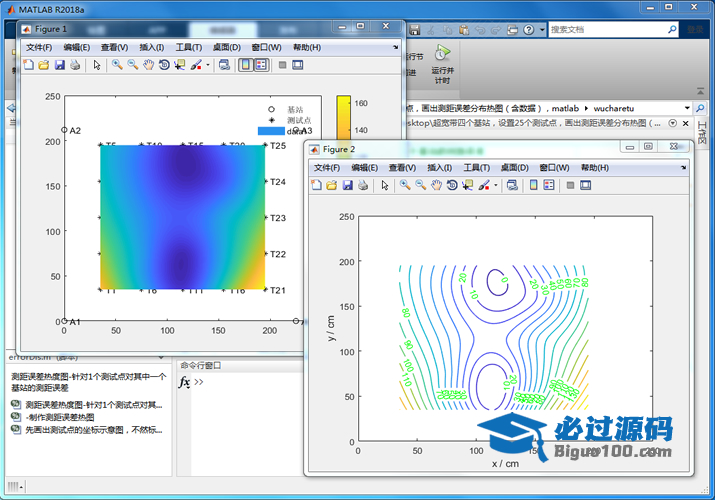Open 文件(F) menu in Figure 1
This screenshot has height=500, width=715.
[x=39, y=47]
